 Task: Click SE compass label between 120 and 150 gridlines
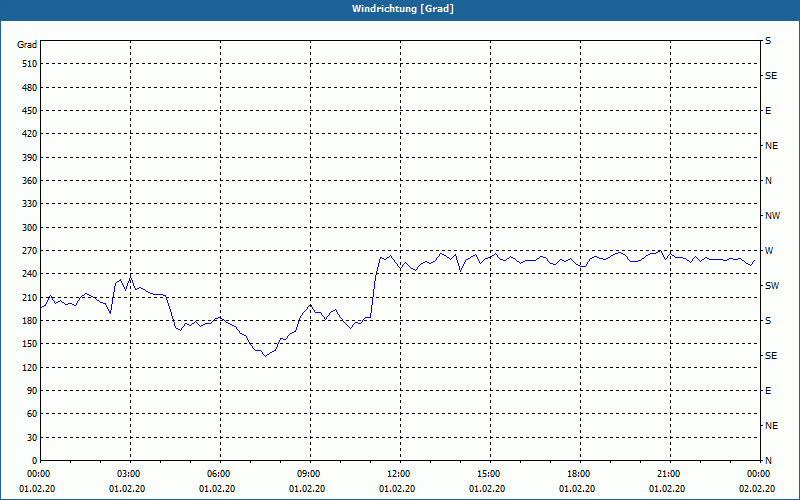pyautogui.click(x=771, y=356)
